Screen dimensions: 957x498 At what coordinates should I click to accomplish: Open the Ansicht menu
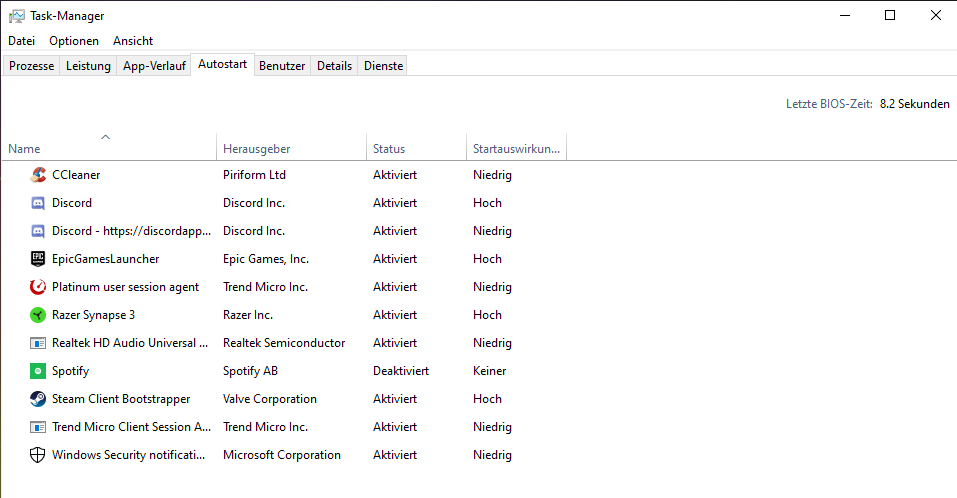pyautogui.click(x=133, y=41)
